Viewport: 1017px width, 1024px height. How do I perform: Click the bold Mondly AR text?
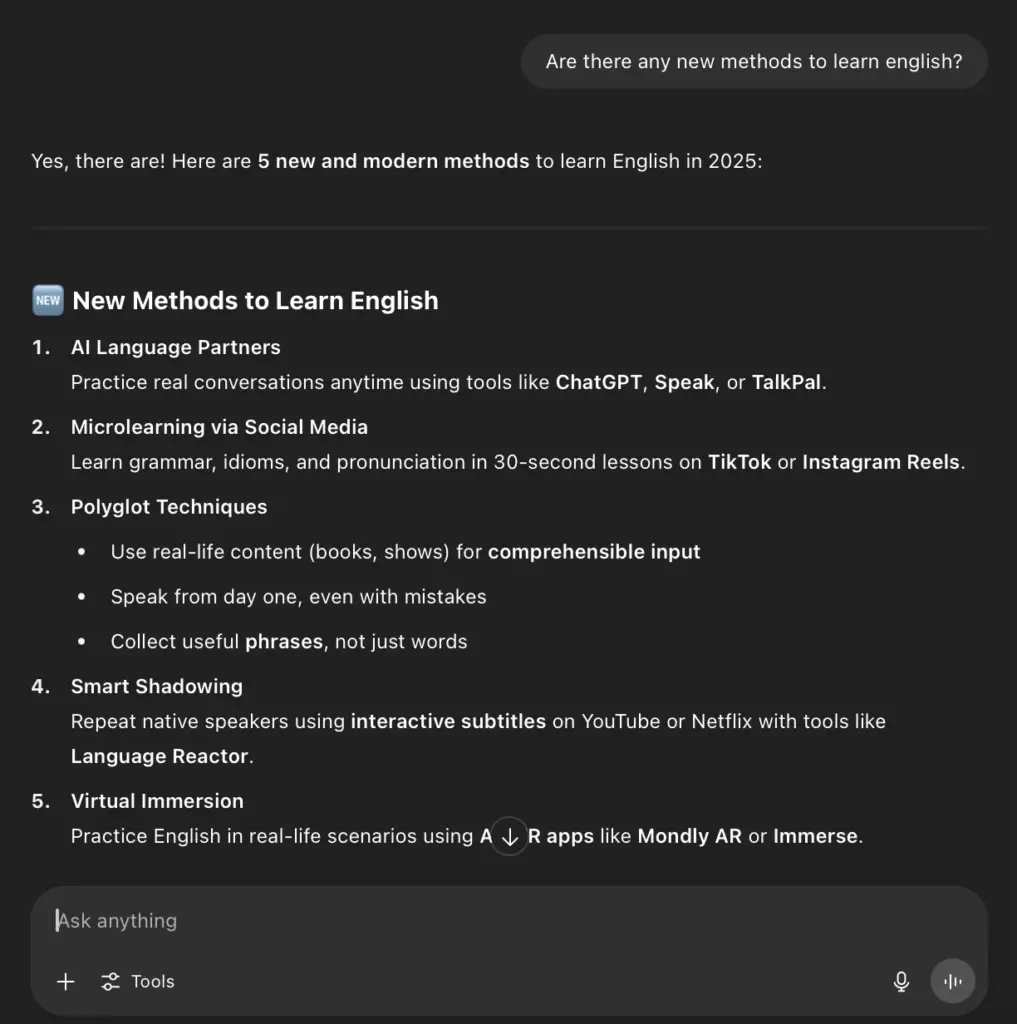pyautogui.click(x=689, y=836)
